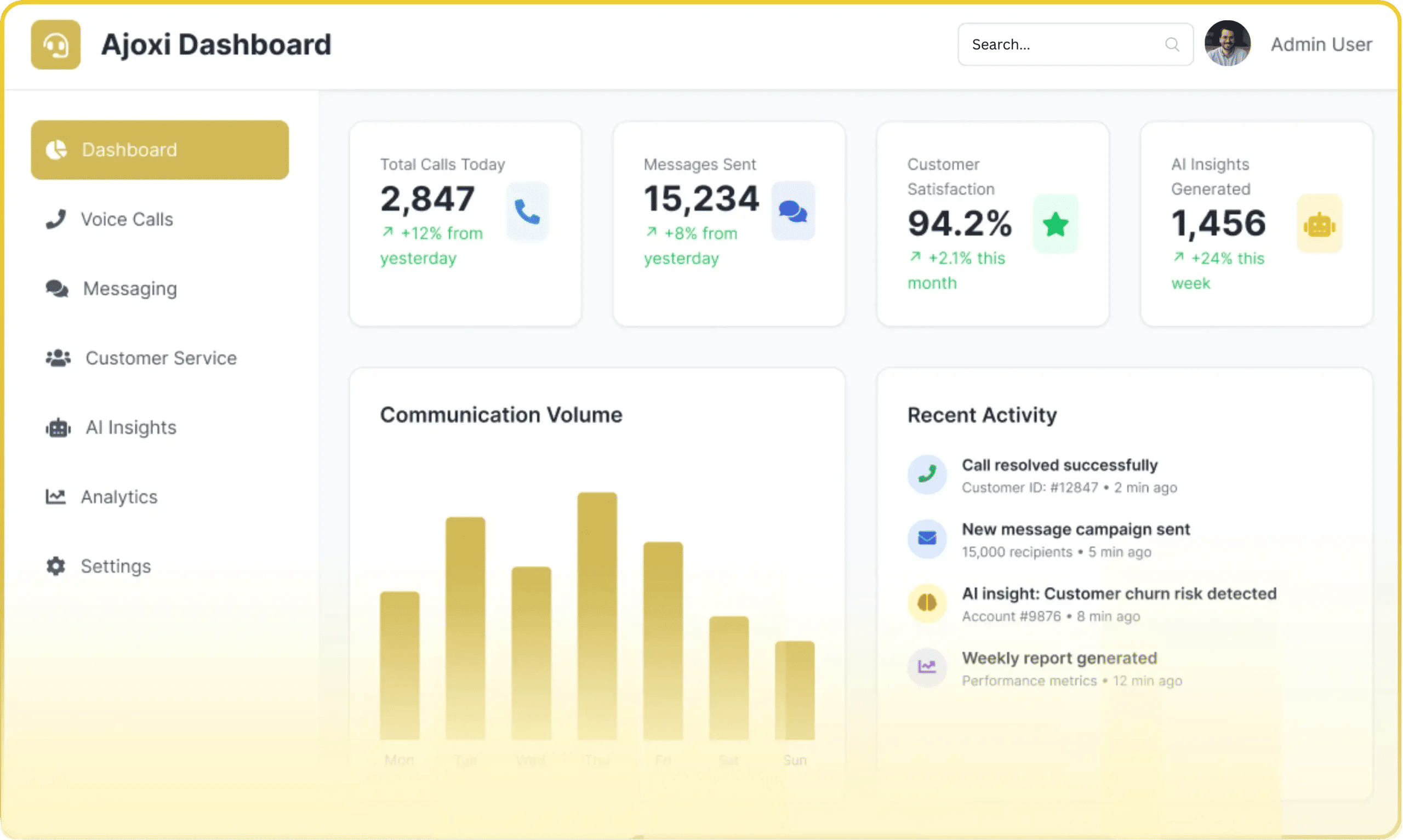The width and height of the screenshot is (1403, 840).
Task: Click the Total Calls Today label
Action: [x=443, y=165]
